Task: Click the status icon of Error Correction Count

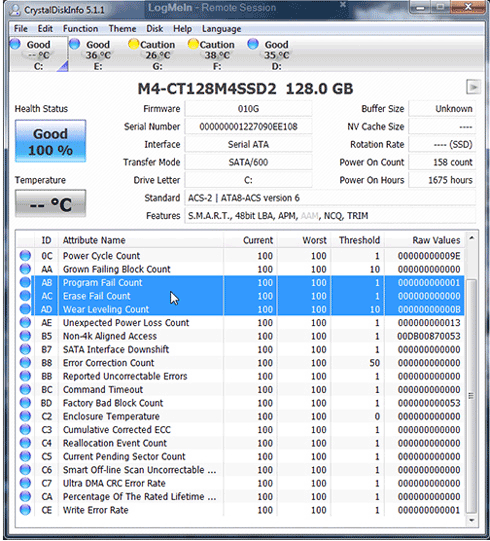Action: coord(25,363)
